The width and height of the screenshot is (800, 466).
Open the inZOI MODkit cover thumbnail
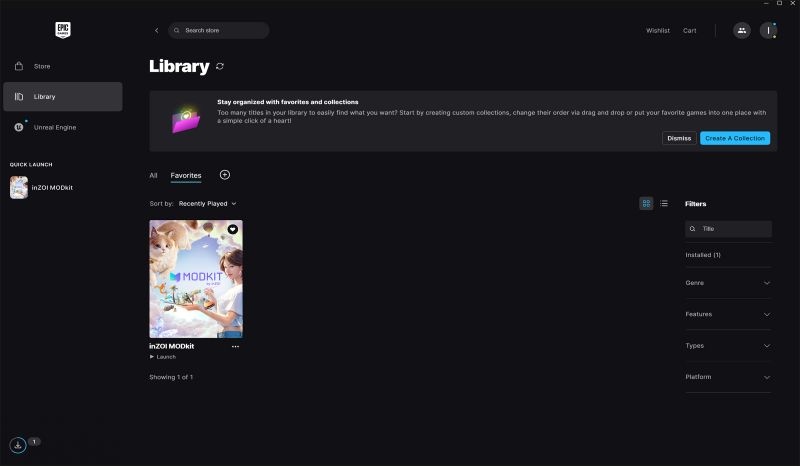(x=196, y=279)
